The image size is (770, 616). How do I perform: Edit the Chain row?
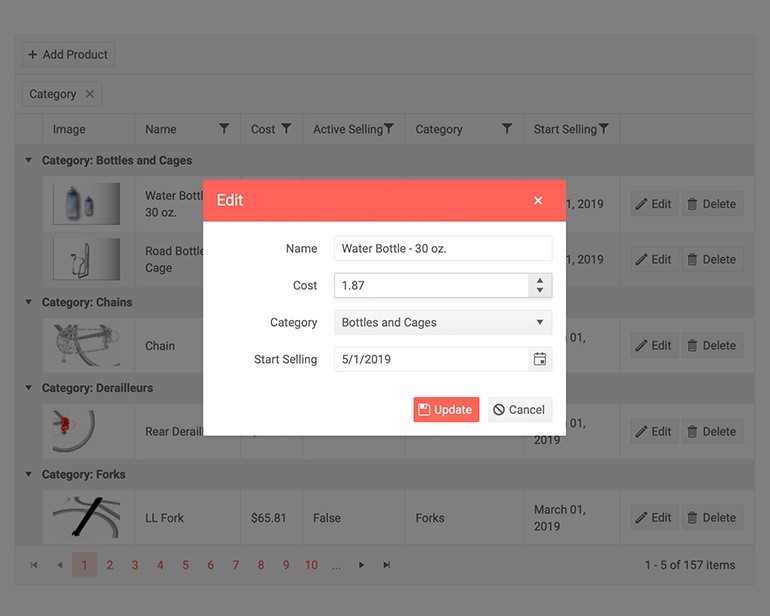tap(654, 345)
